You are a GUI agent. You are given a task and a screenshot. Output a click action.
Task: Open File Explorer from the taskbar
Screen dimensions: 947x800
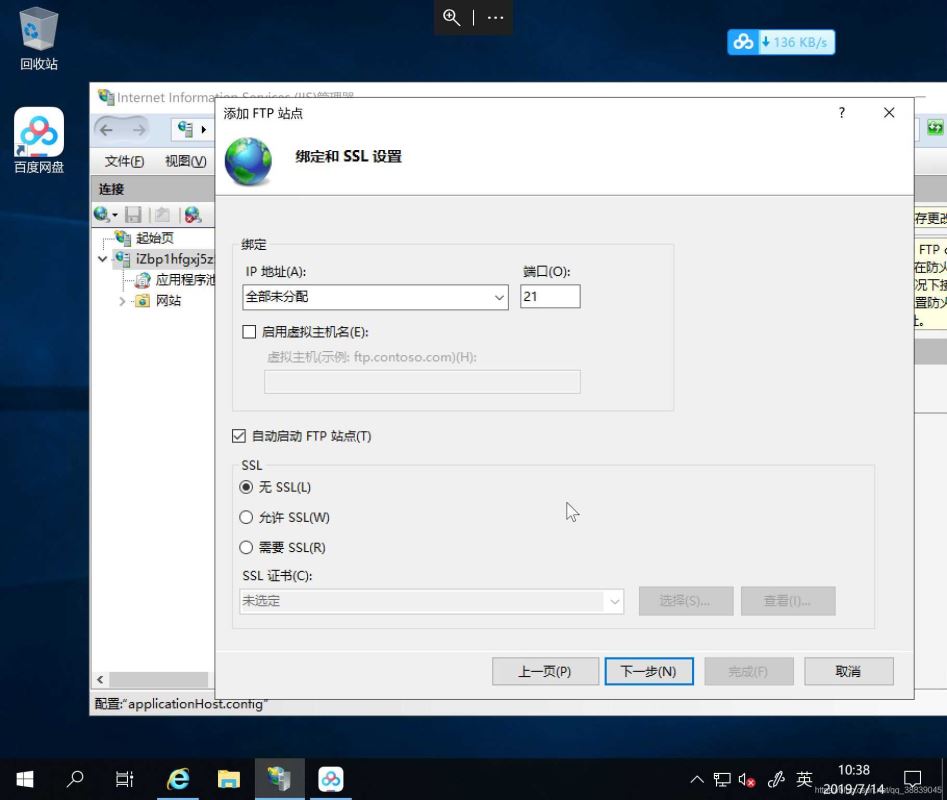tap(229, 779)
